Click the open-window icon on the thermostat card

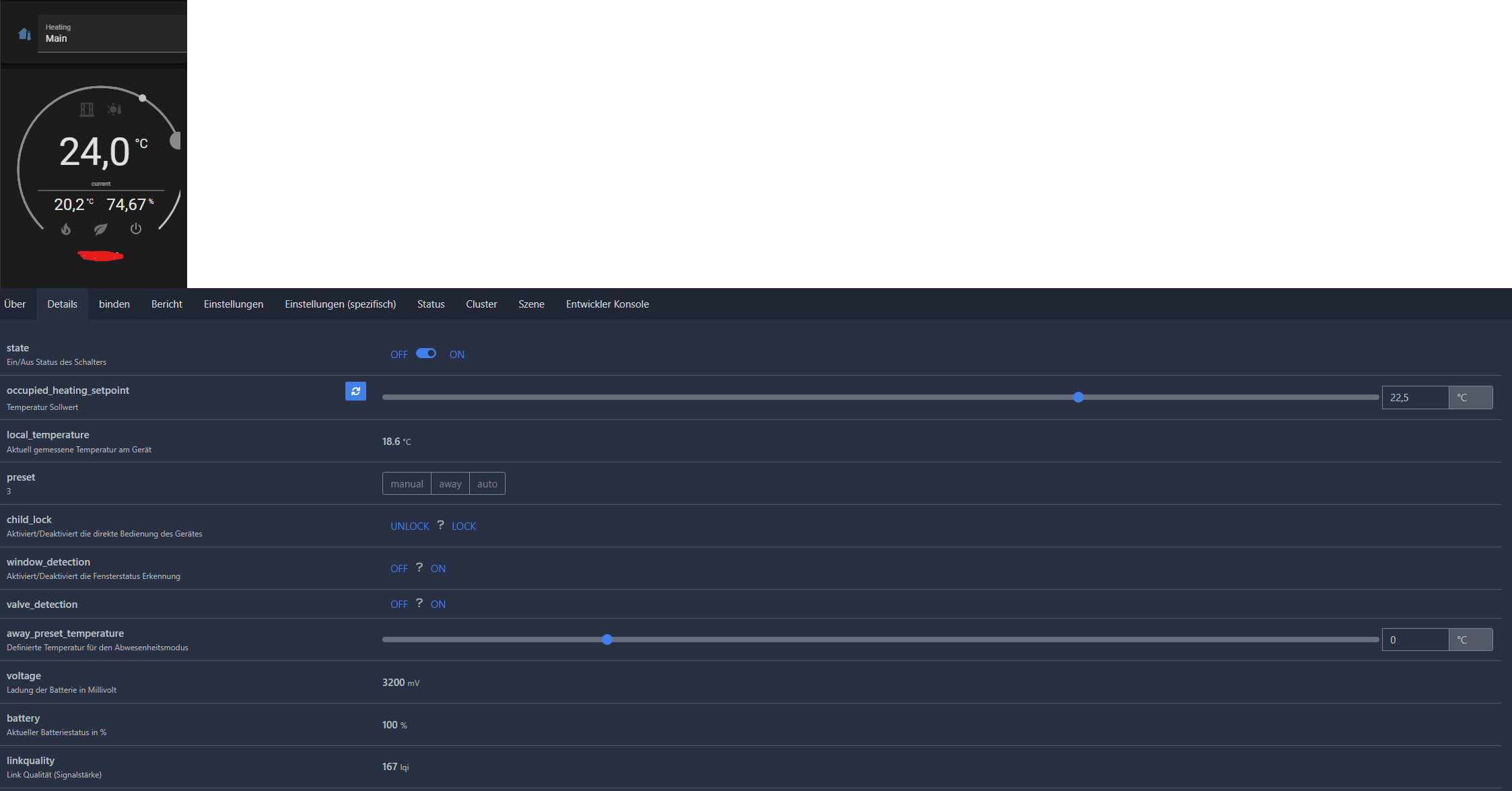point(87,110)
